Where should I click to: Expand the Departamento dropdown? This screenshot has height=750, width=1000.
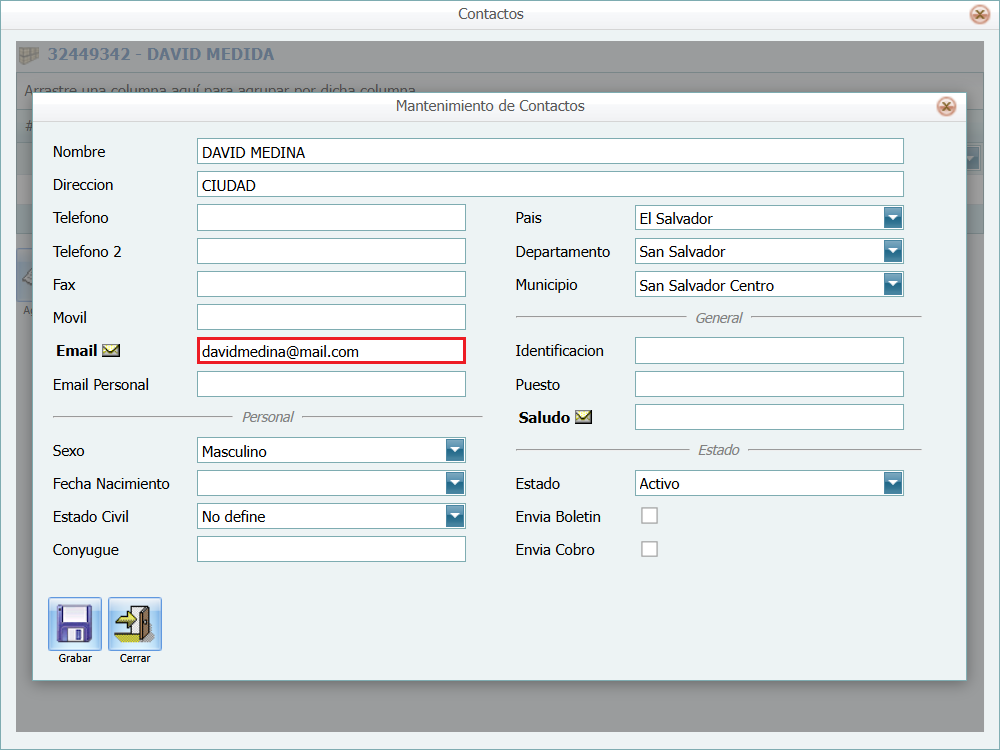(x=893, y=251)
